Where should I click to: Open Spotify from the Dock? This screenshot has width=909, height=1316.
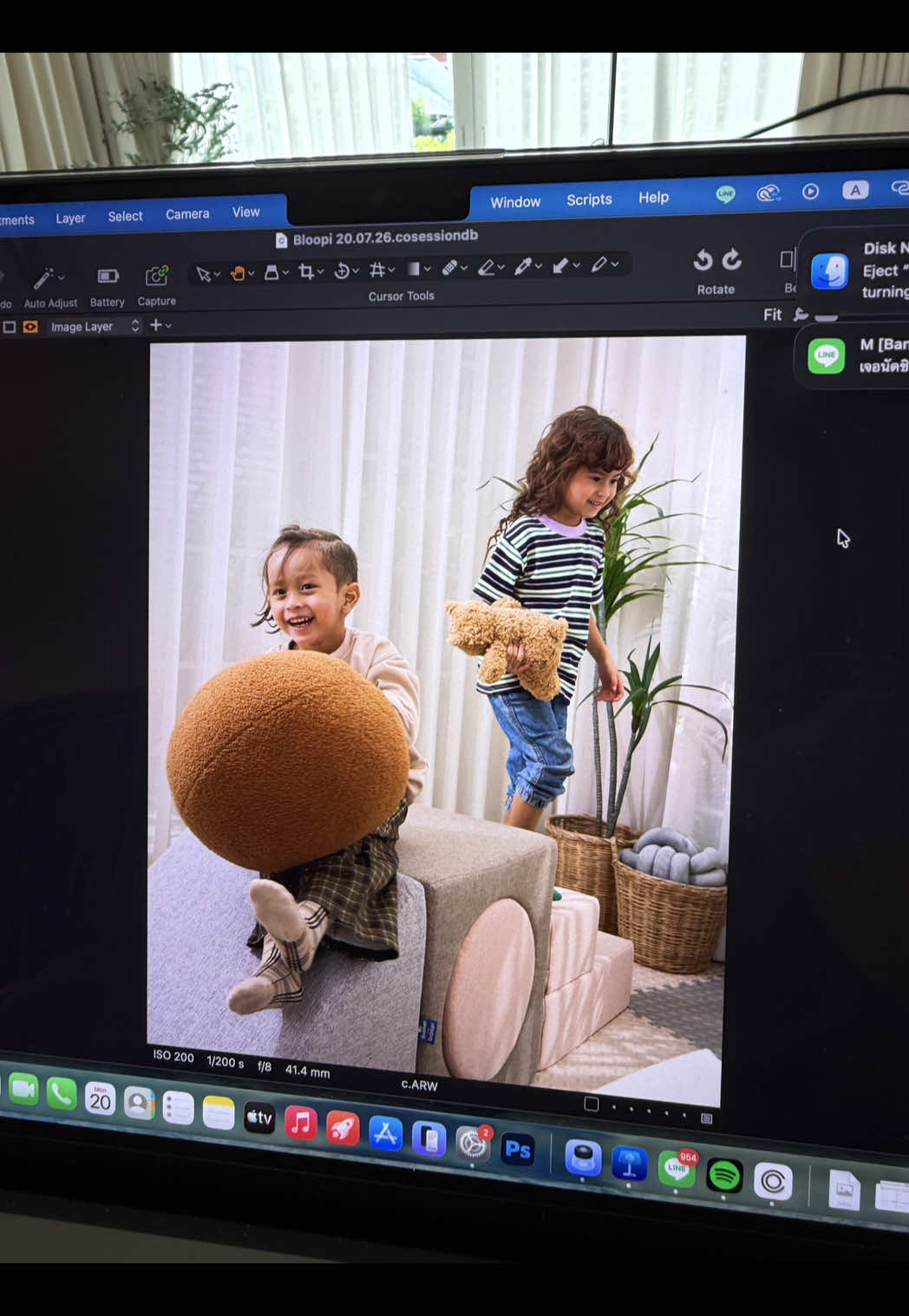pos(724,1176)
